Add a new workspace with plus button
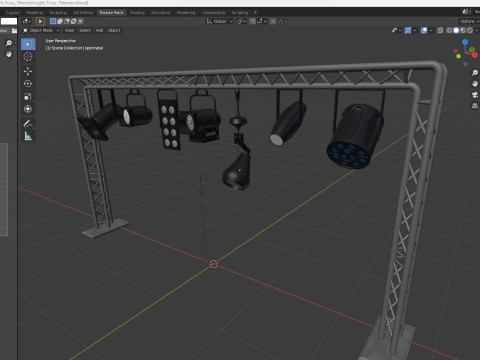Viewport: 480px width, 360px height. point(256,13)
